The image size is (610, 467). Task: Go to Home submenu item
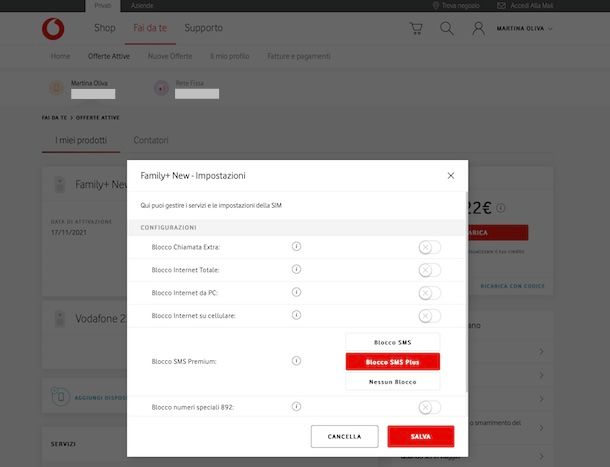click(60, 56)
